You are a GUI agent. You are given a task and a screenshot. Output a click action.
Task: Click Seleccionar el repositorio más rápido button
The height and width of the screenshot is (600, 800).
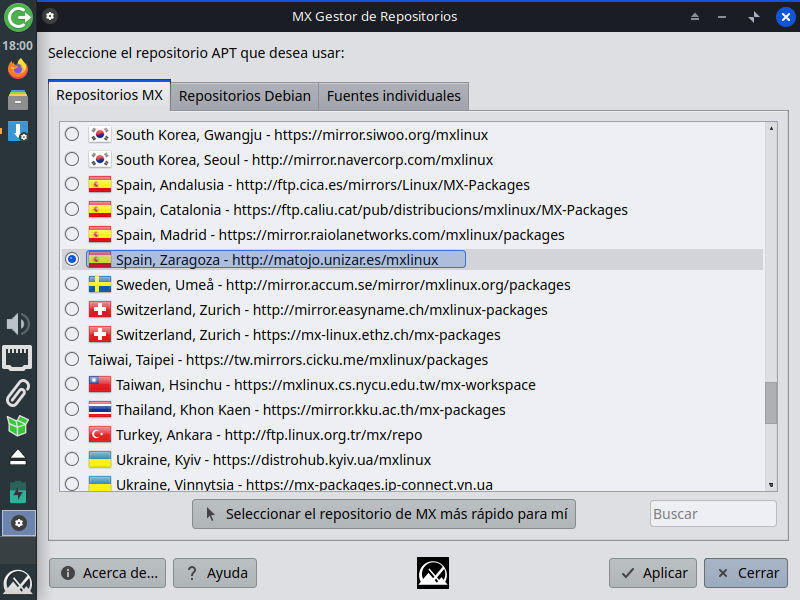[384, 514]
